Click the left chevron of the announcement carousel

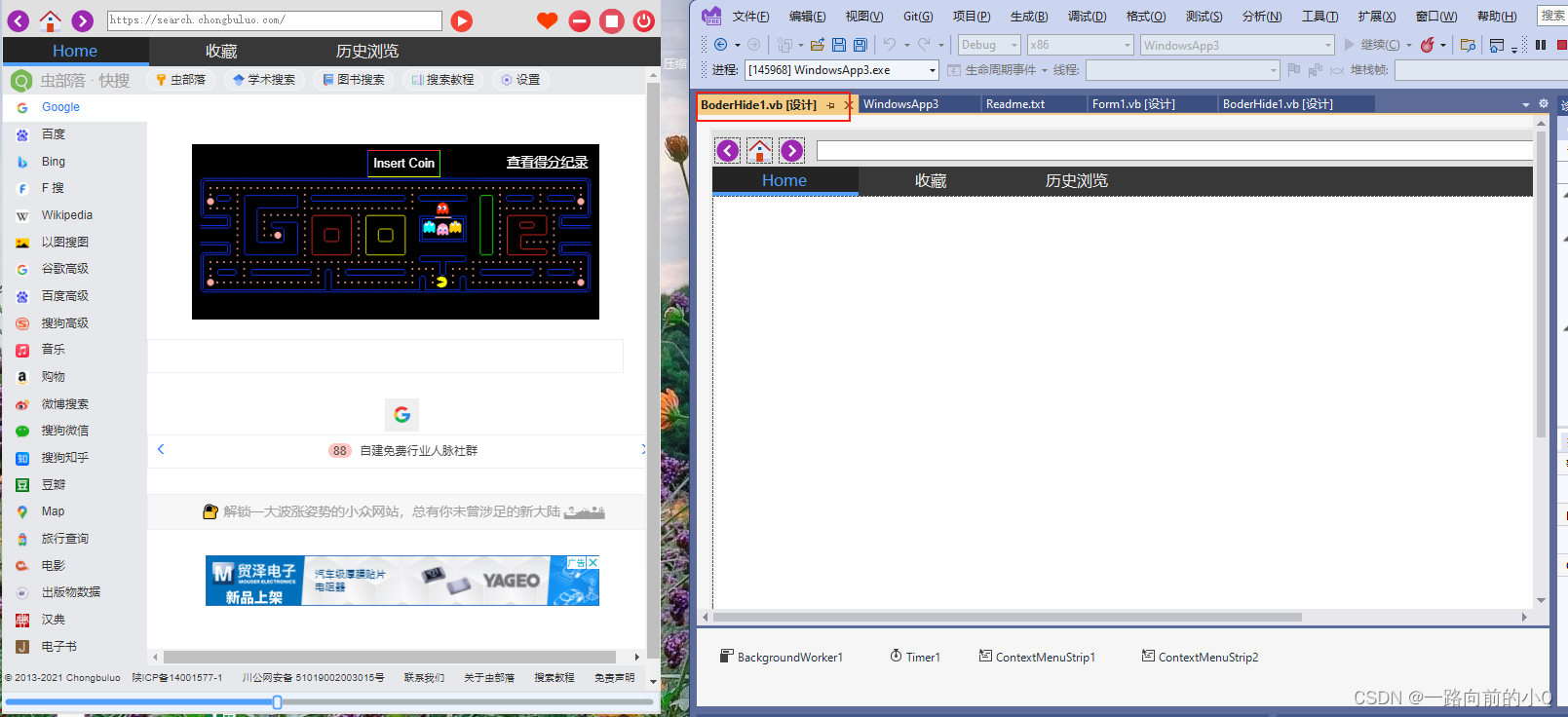[161, 449]
